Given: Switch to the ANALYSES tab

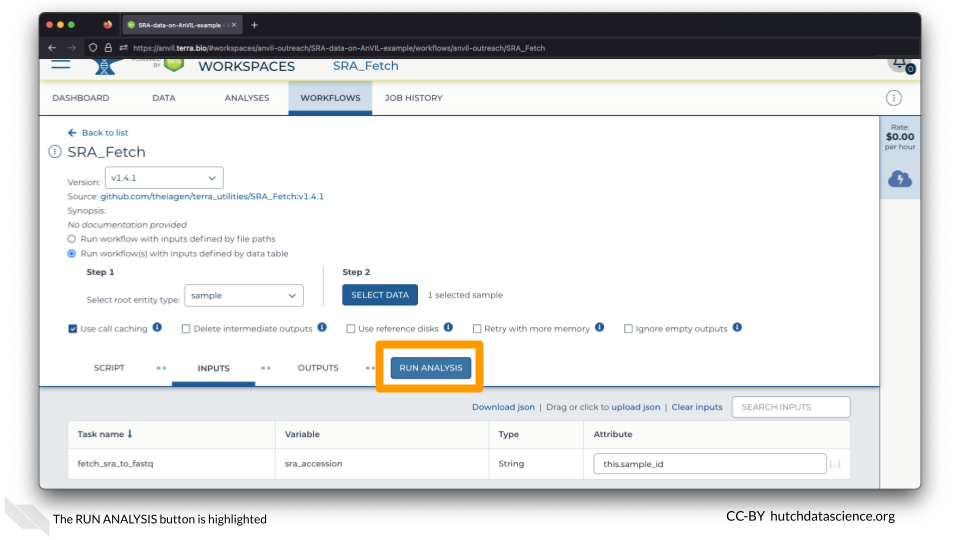Looking at the screenshot, I should coord(247,98).
